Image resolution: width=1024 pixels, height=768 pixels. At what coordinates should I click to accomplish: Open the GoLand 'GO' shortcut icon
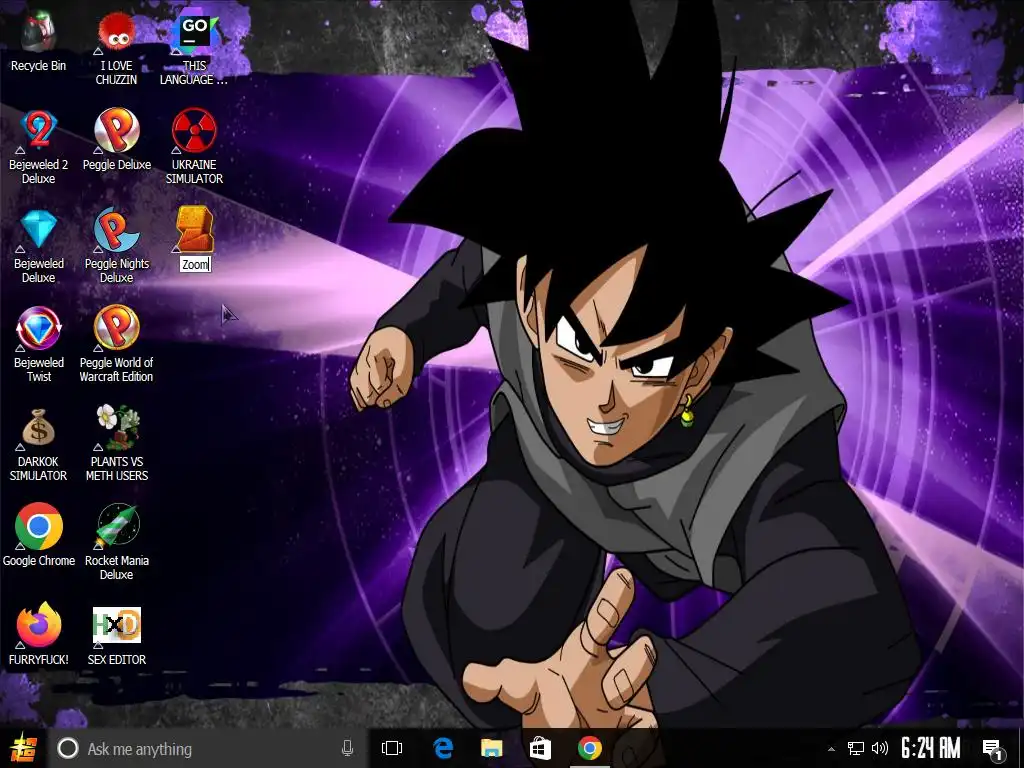(x=195, y=33)
